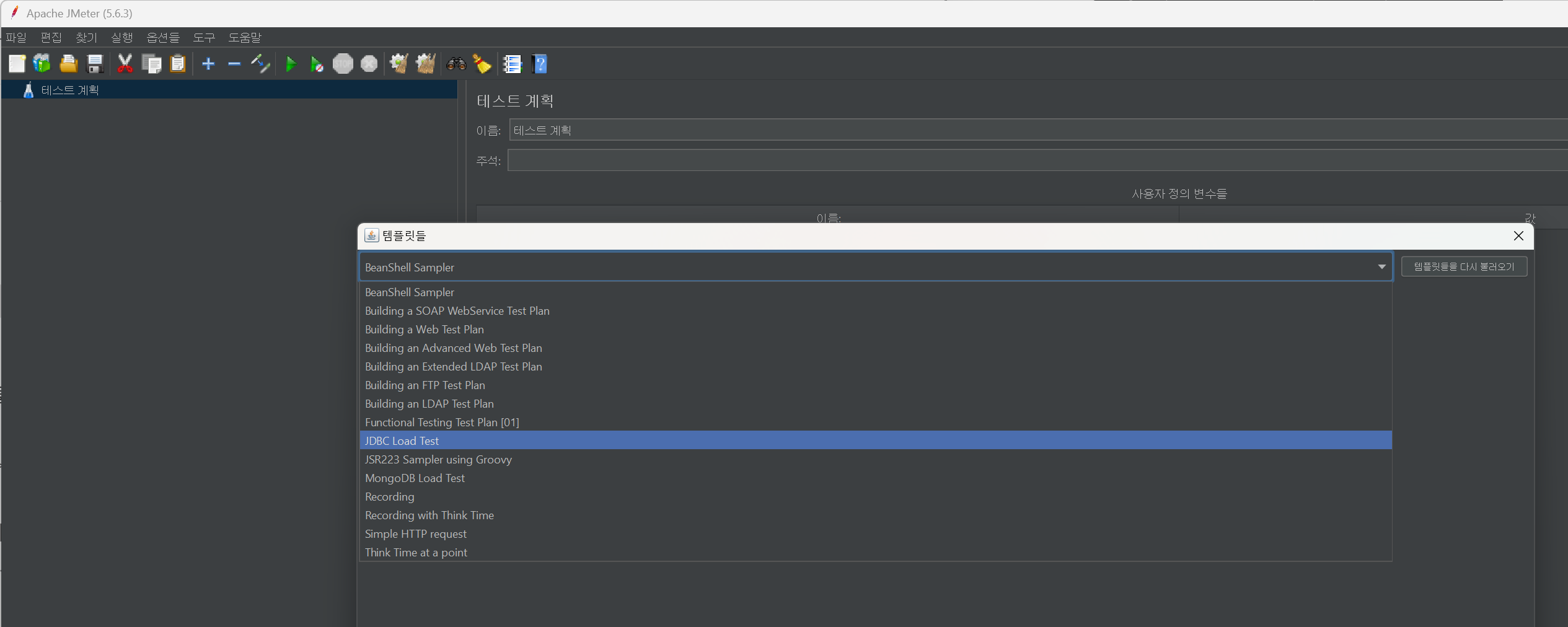Click the Copy icon in toolbar
This screenshot has height=627, width=1568.
151,64
